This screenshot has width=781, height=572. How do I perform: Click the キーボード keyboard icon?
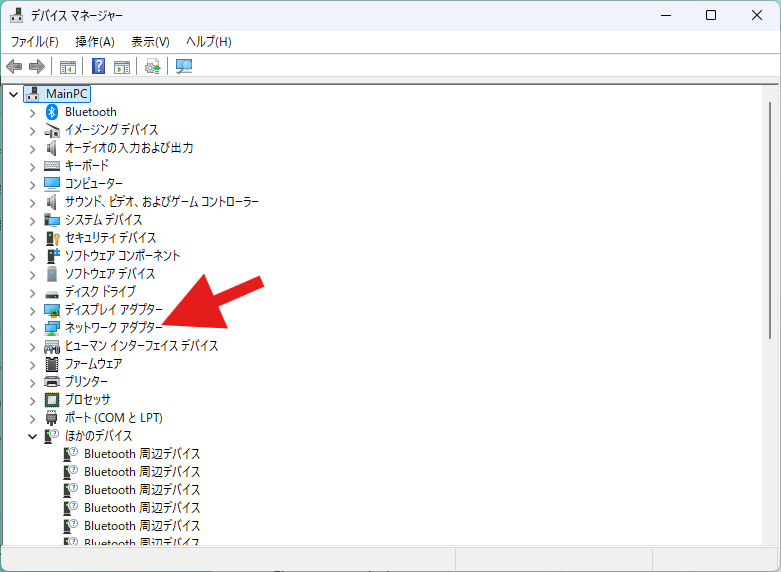point(53,166)
